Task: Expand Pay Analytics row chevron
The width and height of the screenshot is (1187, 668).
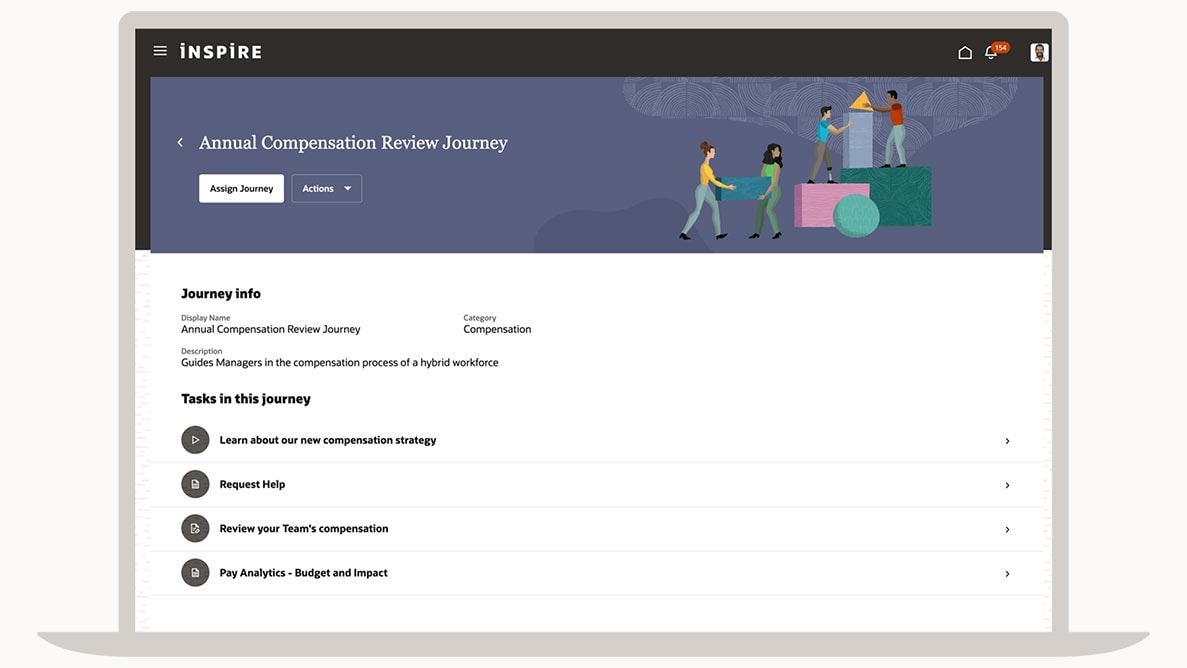Action: (x=1007, y=574)
